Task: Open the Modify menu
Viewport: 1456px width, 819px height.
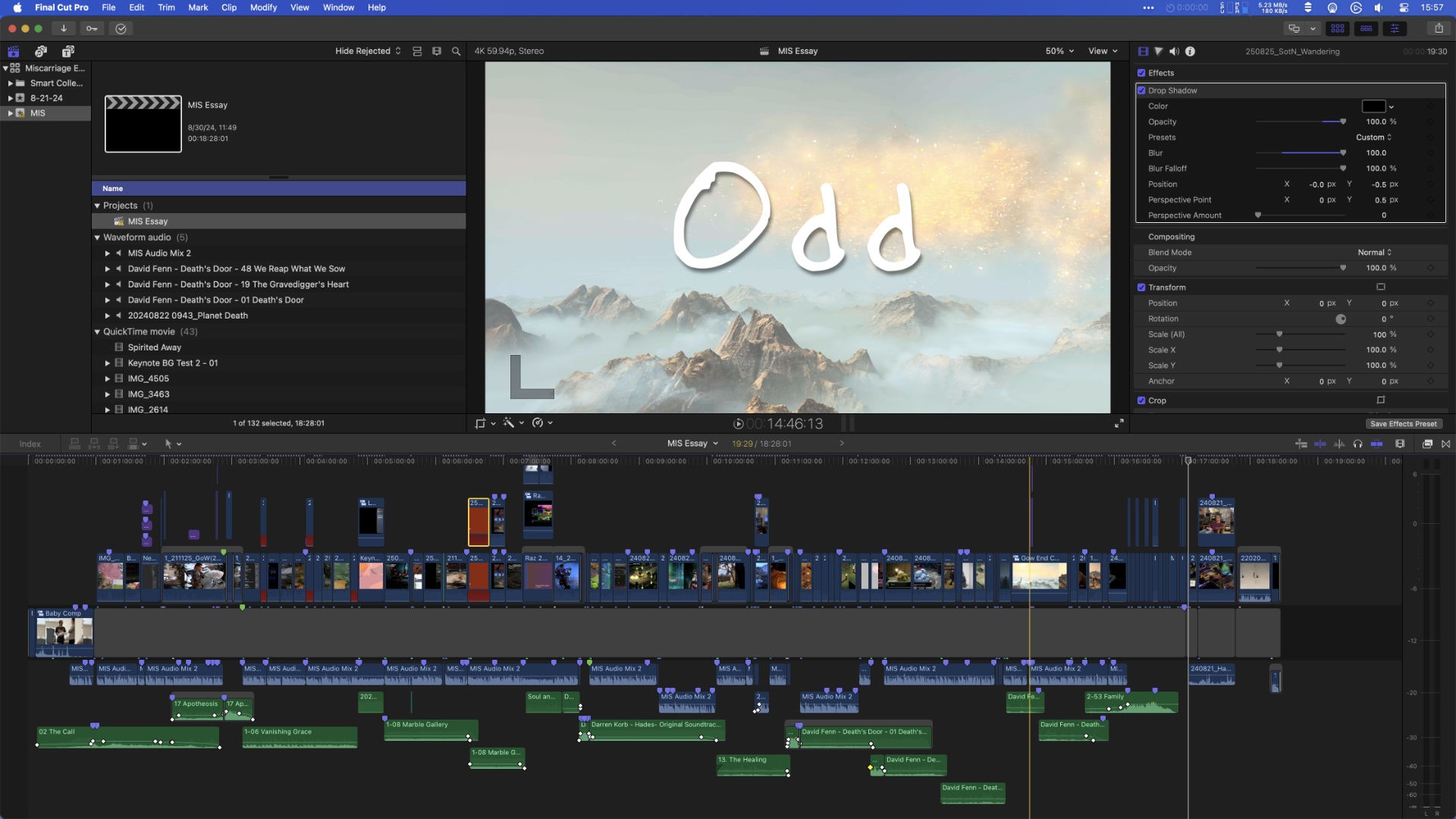Action: click(x=263, y=7)
